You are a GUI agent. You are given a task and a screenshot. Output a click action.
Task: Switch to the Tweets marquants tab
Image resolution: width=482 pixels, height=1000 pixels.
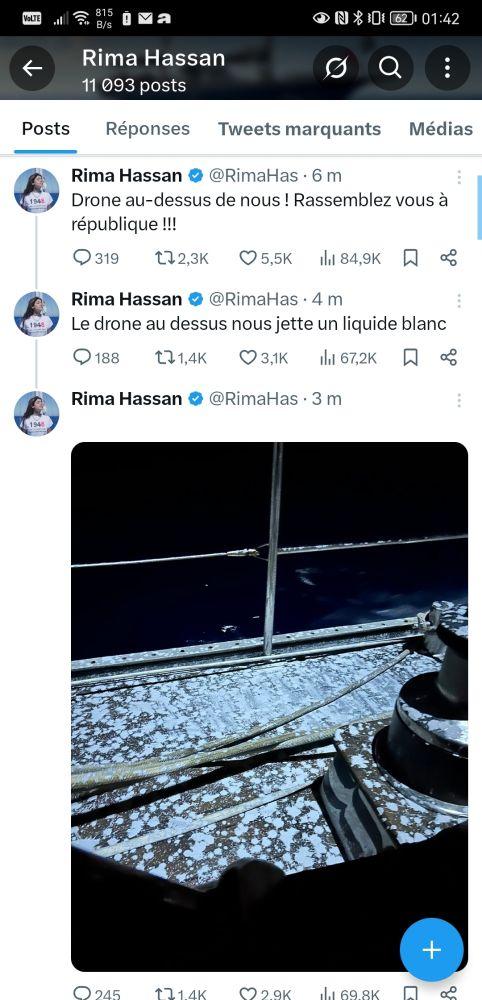[300, 129]
